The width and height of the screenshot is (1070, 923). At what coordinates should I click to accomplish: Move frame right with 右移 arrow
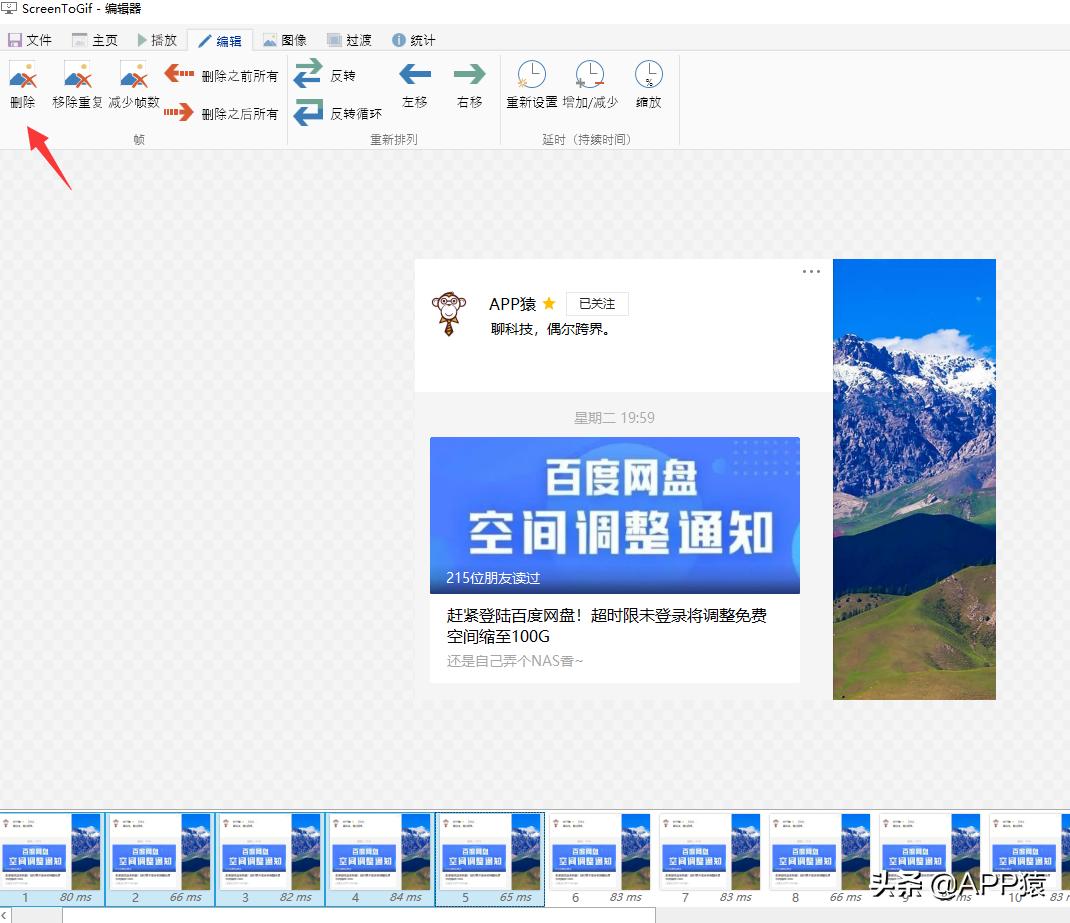pos(469,76)
